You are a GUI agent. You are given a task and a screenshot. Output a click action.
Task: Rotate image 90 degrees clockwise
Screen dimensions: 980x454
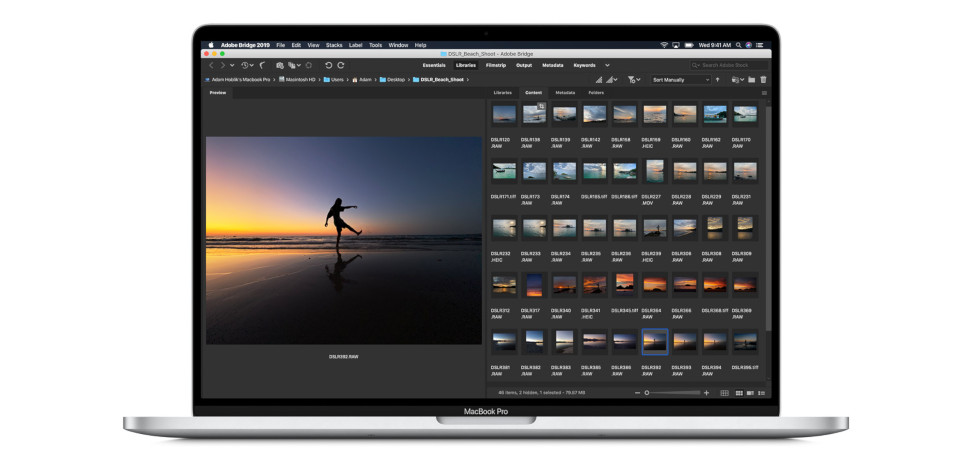(341, 65)
